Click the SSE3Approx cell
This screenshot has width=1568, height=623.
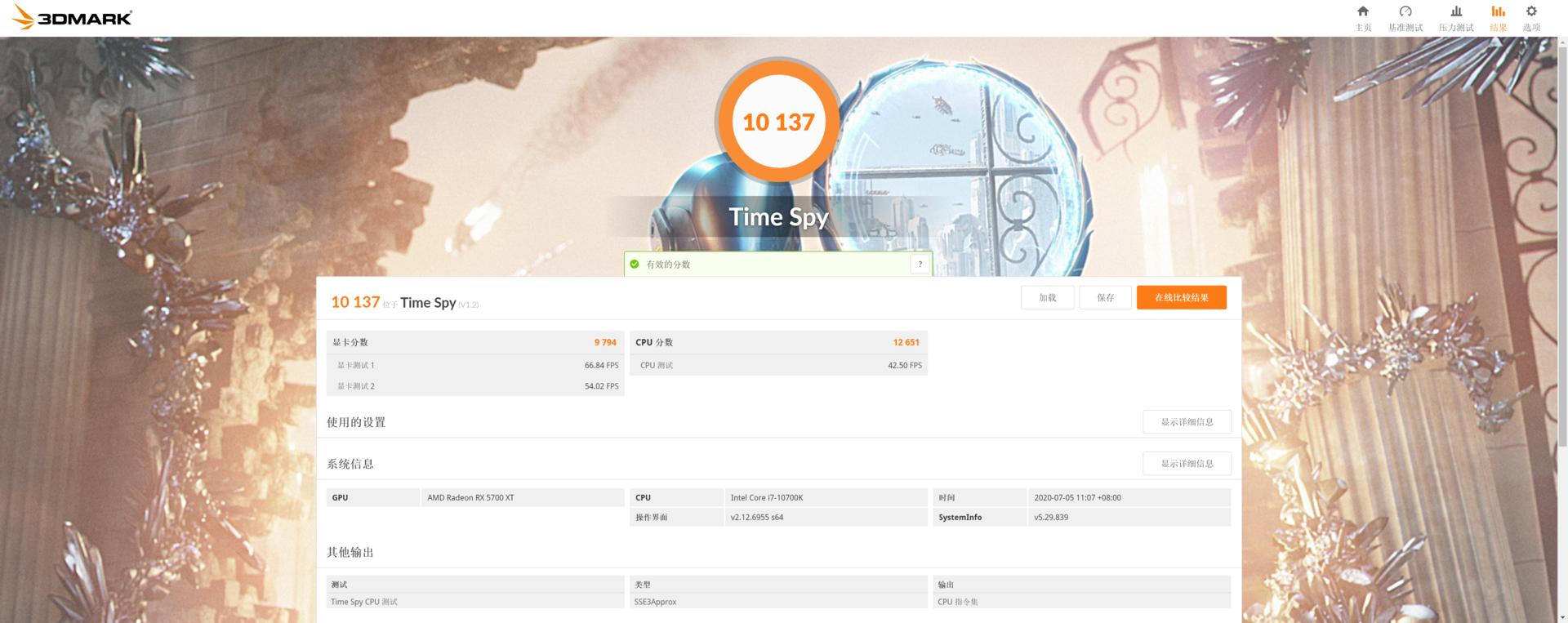656,603
